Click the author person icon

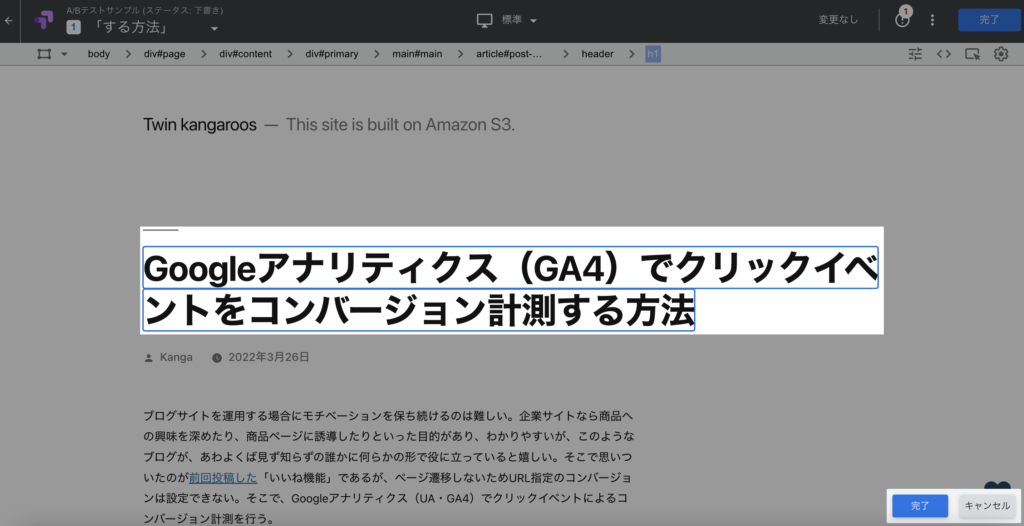(x=148, y=357)
